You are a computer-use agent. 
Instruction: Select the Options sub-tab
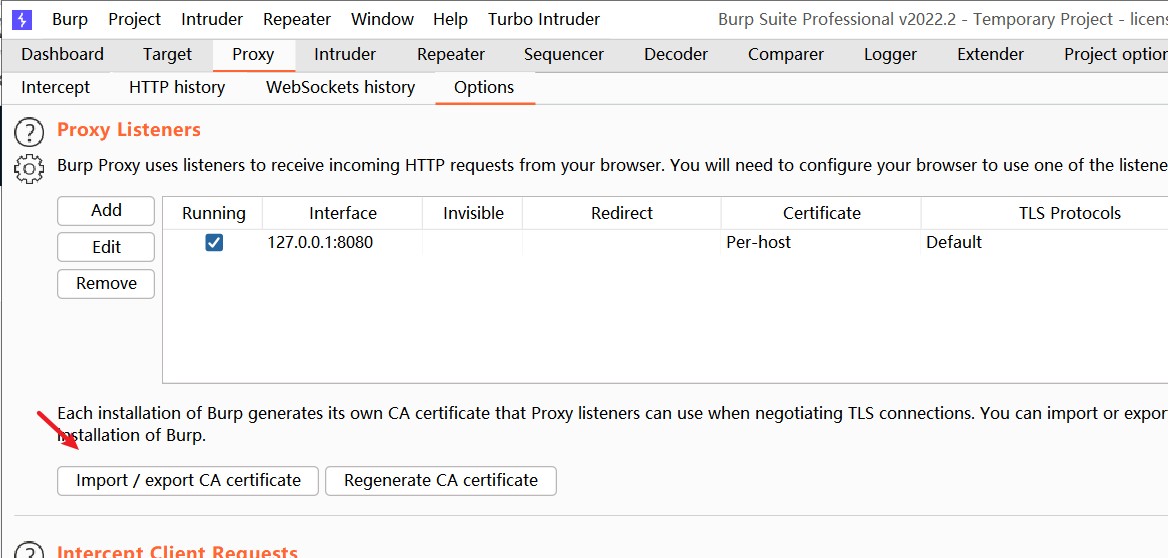484,87
